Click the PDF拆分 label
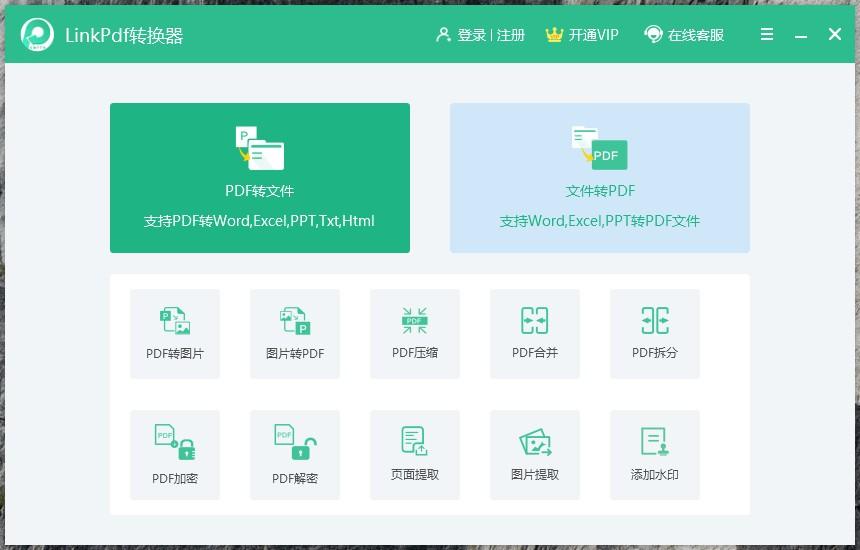Screen dimensions: 860x550 (655, 353)
